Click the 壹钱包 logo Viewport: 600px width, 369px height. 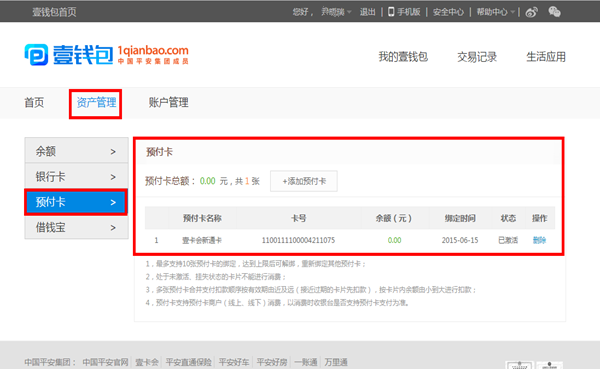coord(106,55)
